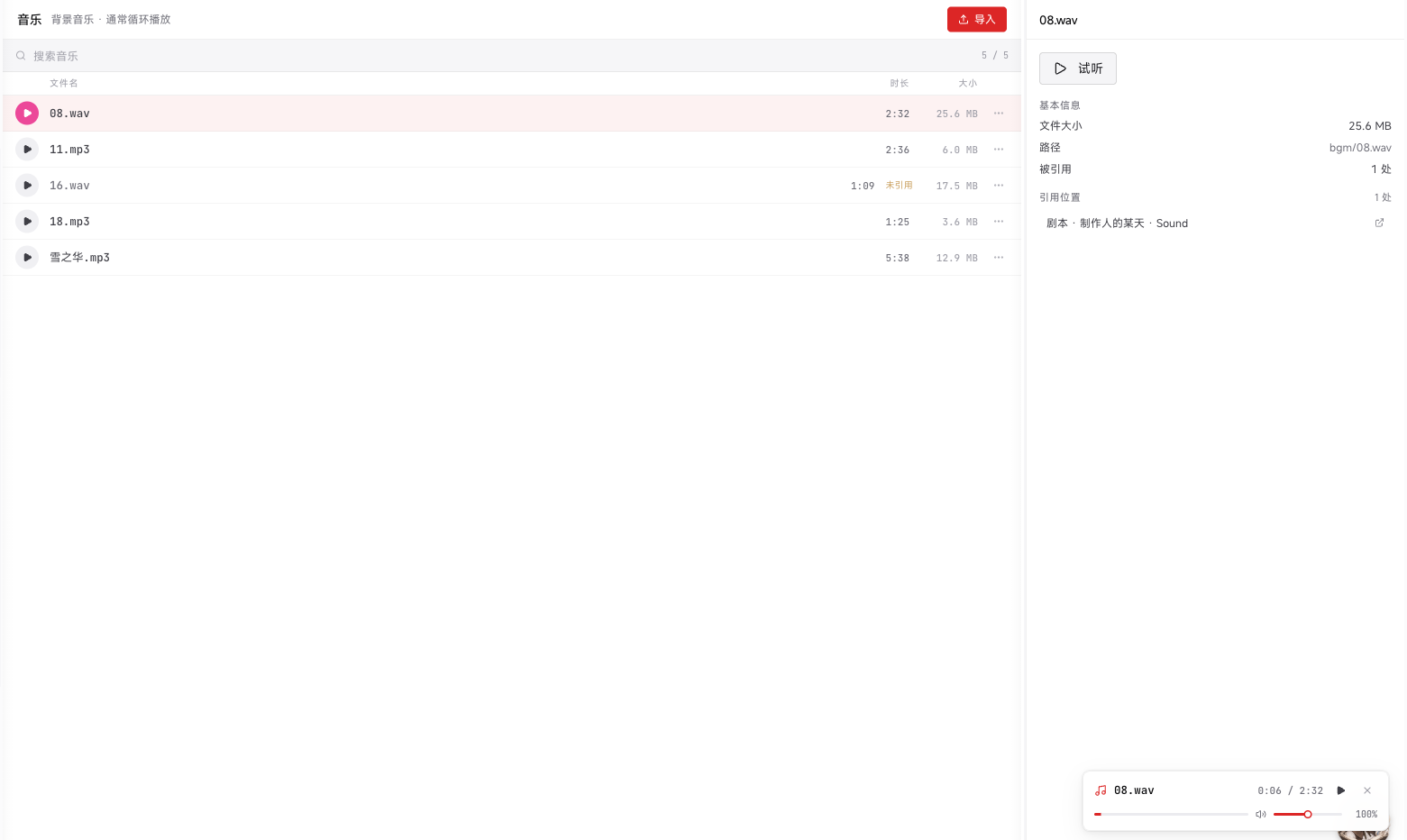Play the 18.mp3 track

click(x=27, y=222)
